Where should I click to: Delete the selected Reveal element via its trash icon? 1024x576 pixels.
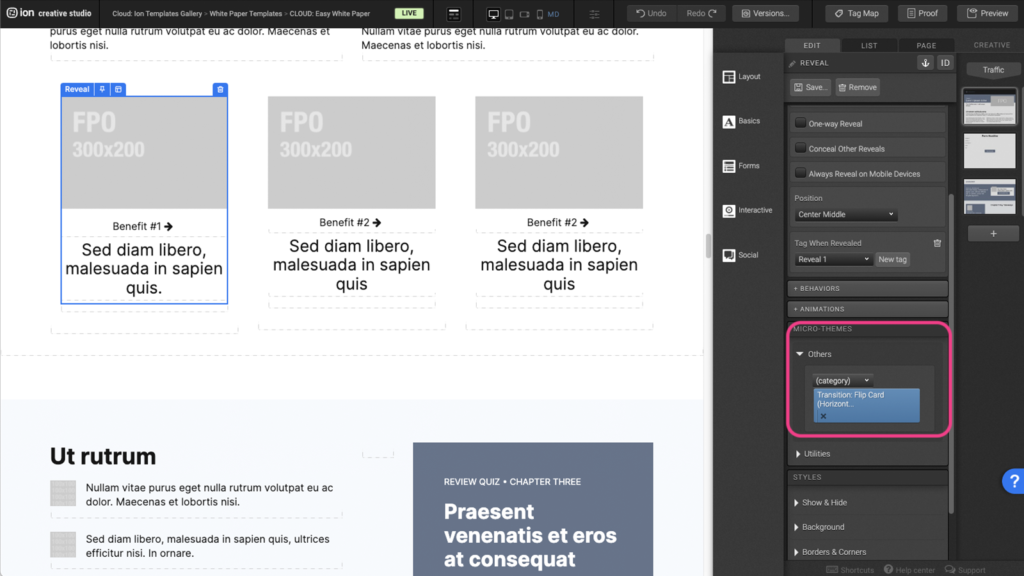(x=220, y=90)
